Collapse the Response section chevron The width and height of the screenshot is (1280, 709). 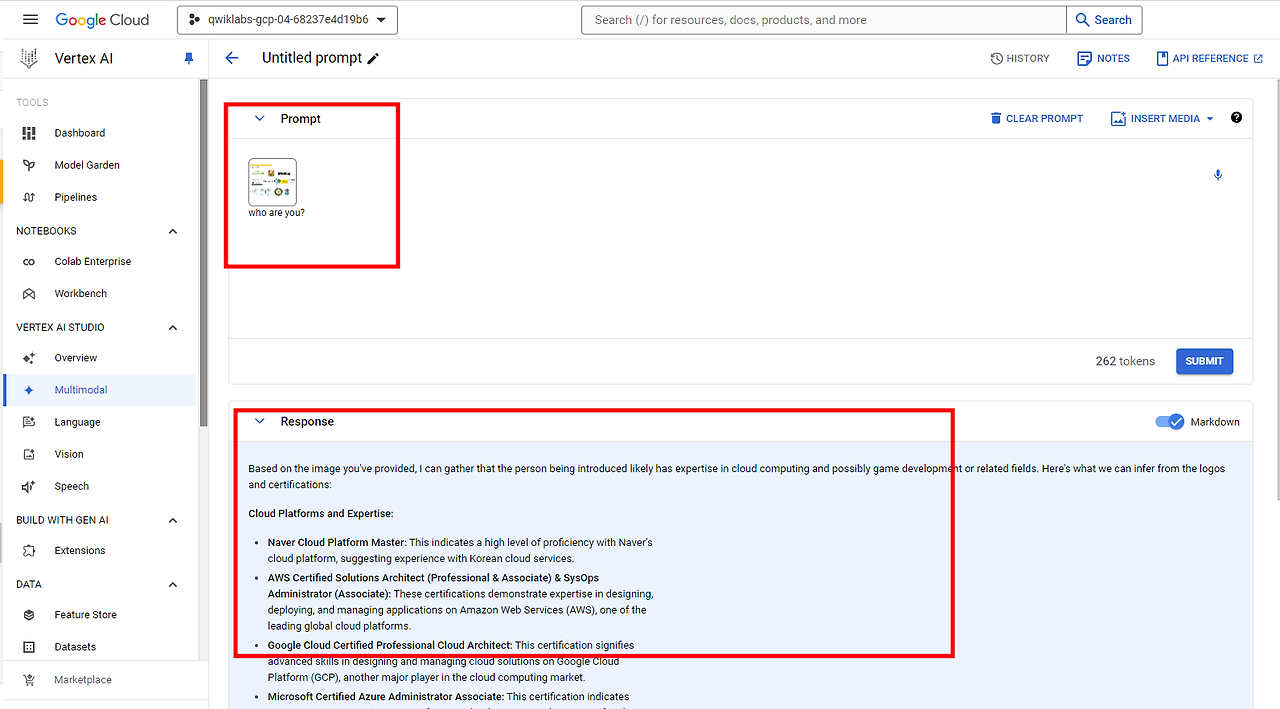(260, 421)
